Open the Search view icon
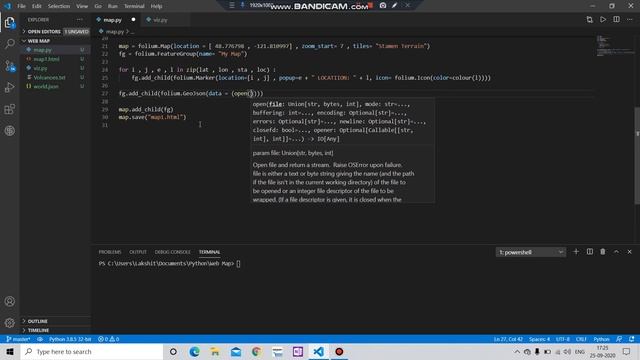The height and width of the screenshot is (360, 640). (10, 44)
